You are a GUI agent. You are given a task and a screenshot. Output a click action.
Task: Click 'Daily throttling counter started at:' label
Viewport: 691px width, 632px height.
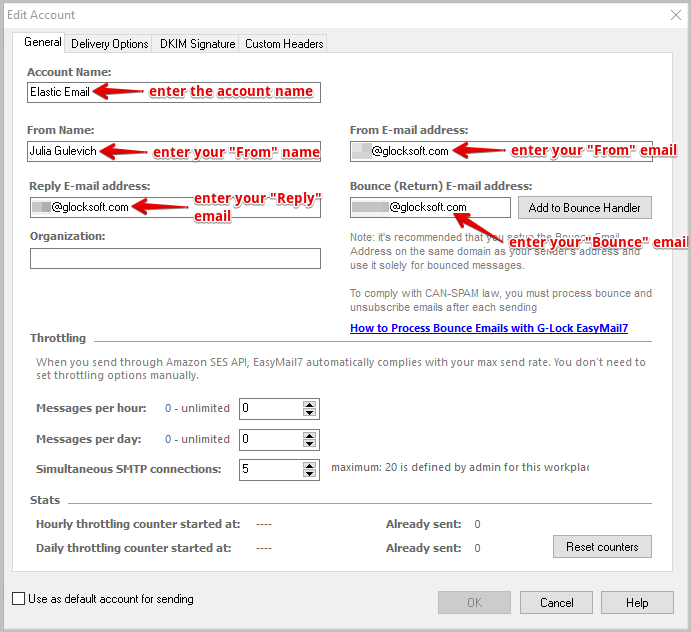pyautogui.click(x=134, y=548)
